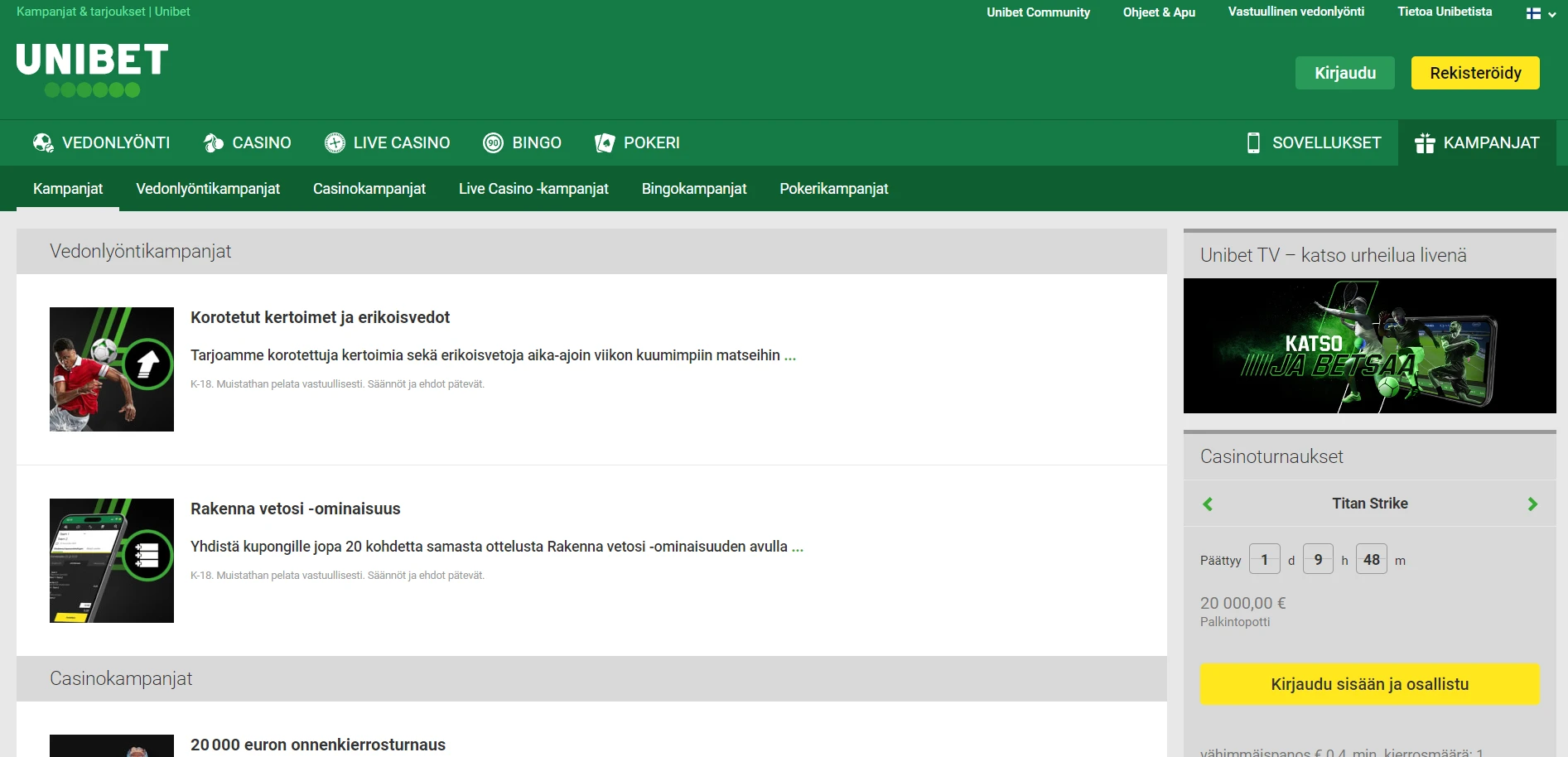The image size is (1568, 757).
Task: Click the Finnish flag language icon
Action: click(1533, 13)
